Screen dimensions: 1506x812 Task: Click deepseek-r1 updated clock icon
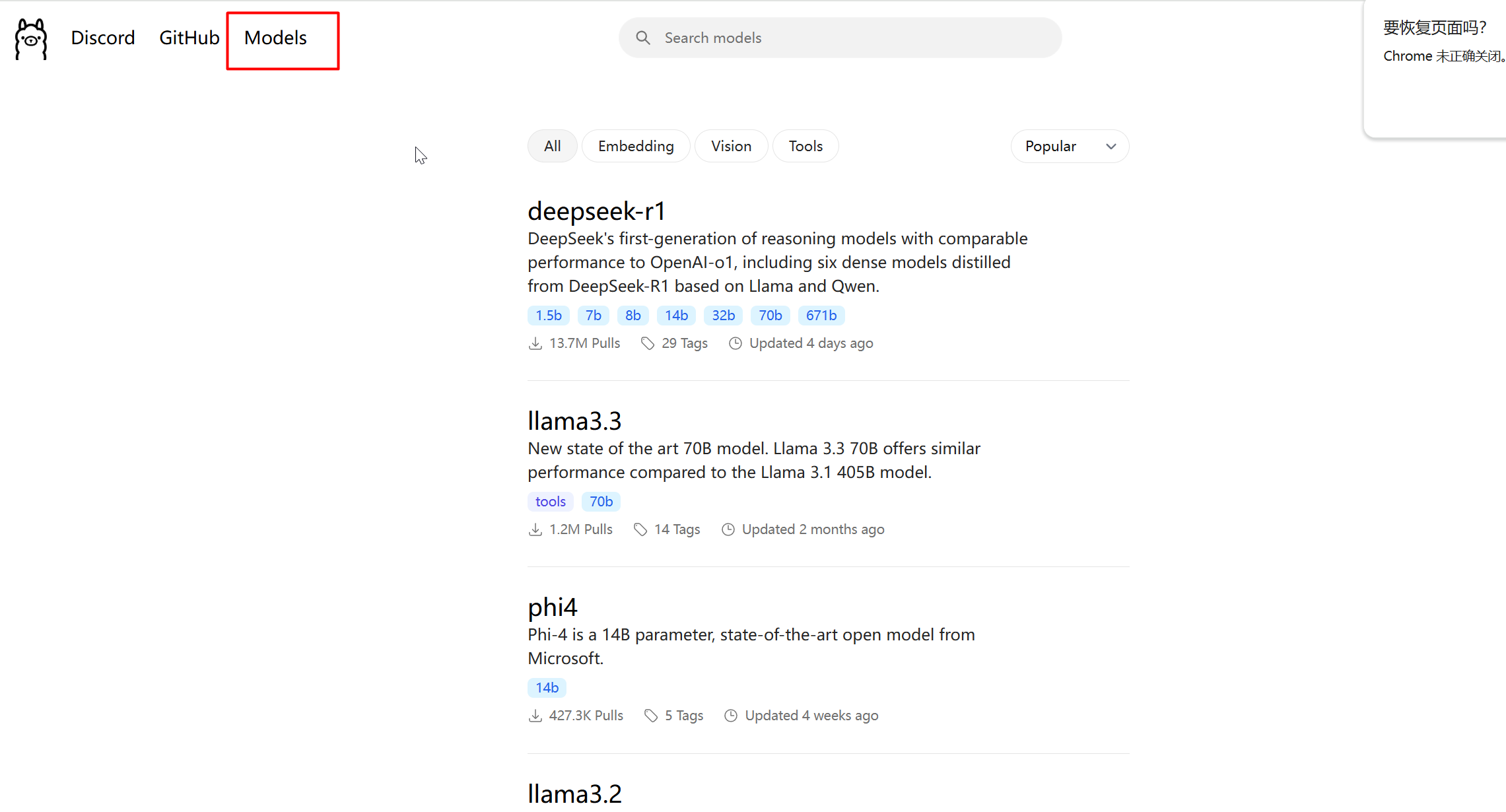tap(735, 344)
